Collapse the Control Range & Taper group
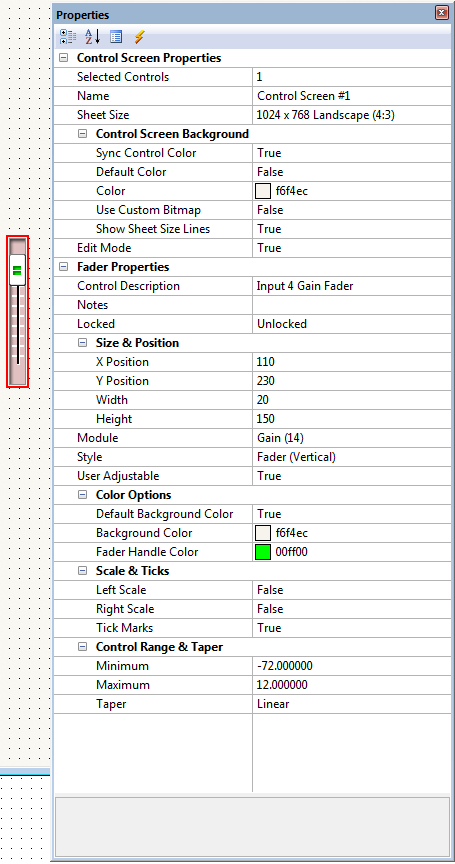 (83, 647)
